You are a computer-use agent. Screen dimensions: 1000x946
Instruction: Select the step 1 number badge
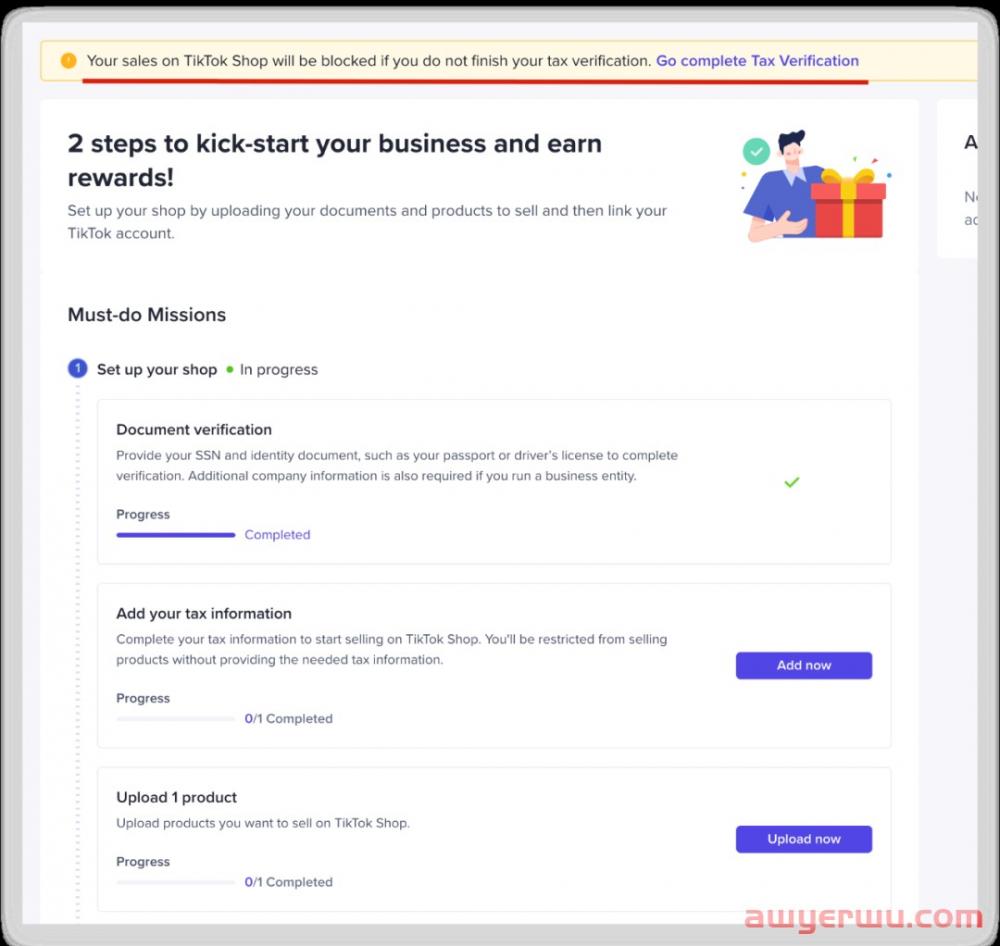point(78,369)
